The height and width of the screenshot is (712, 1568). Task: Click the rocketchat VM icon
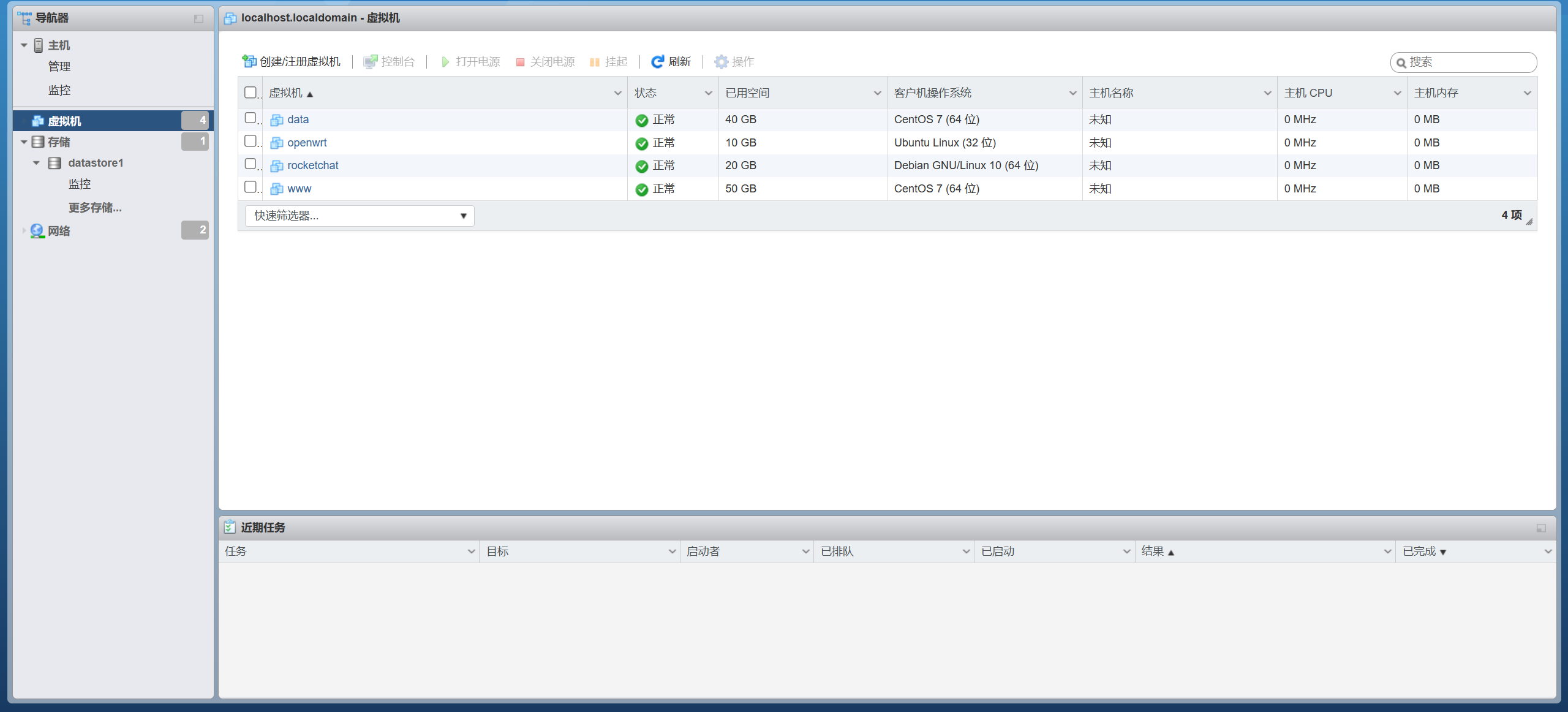point(277,166)
